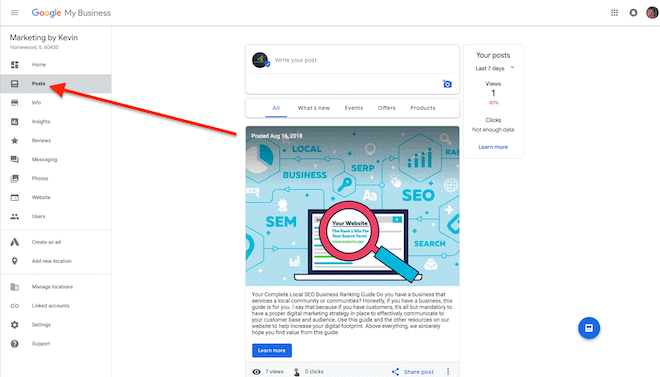Open the Google apps grid
The width and height of the screenshot is (660, 377).
615,13
